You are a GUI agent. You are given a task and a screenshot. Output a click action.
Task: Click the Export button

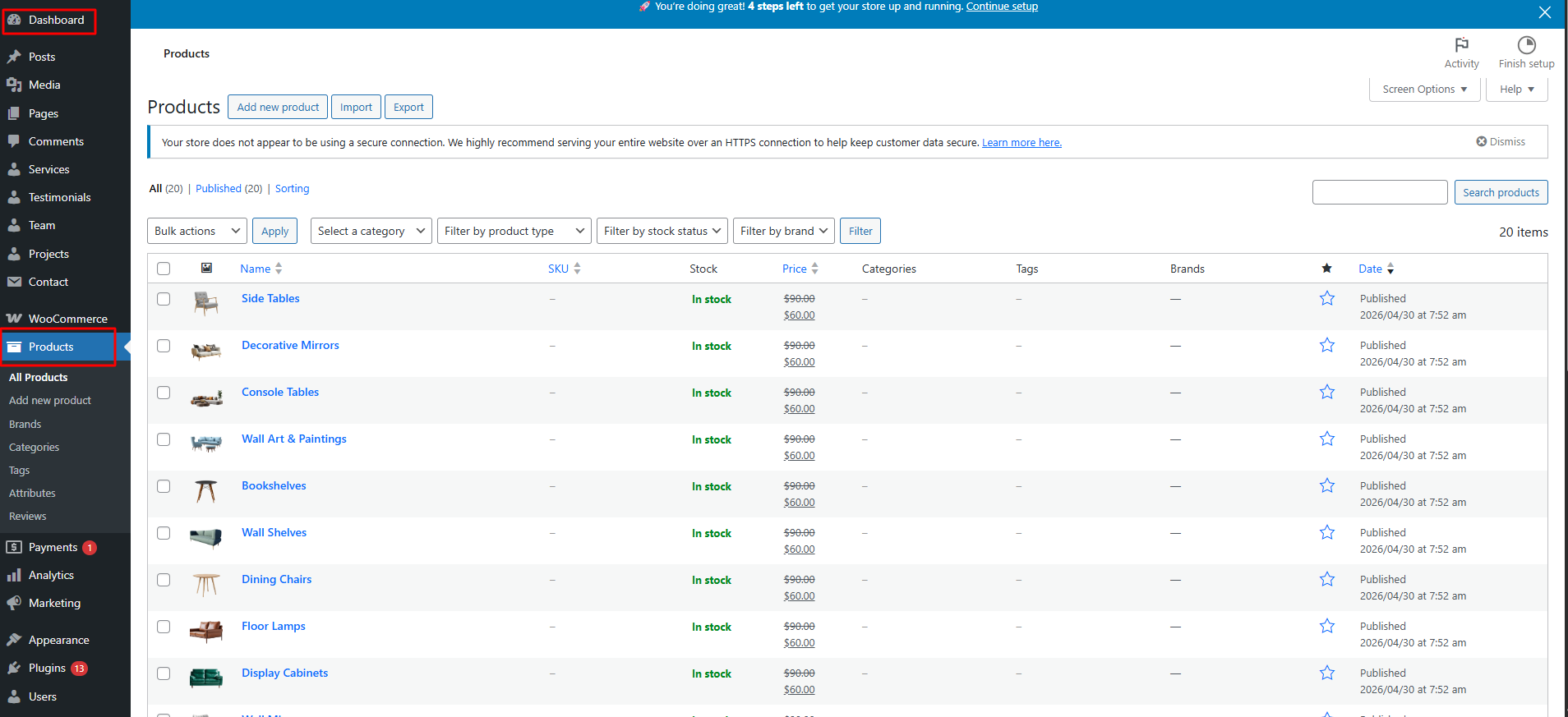click(408, 107)
